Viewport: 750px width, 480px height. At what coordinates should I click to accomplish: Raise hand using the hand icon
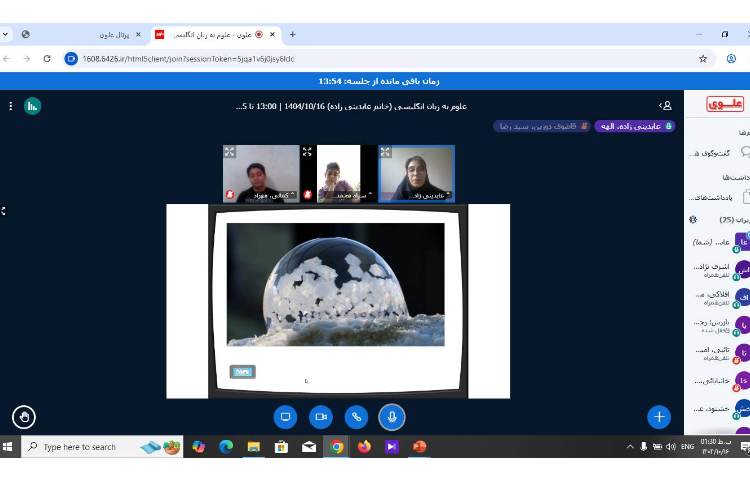(x=24, y=416)
